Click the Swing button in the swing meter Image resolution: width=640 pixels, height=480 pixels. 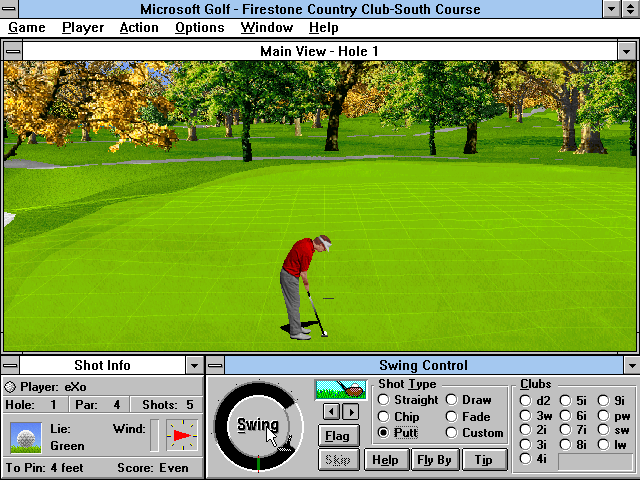[x=258, y=425]
